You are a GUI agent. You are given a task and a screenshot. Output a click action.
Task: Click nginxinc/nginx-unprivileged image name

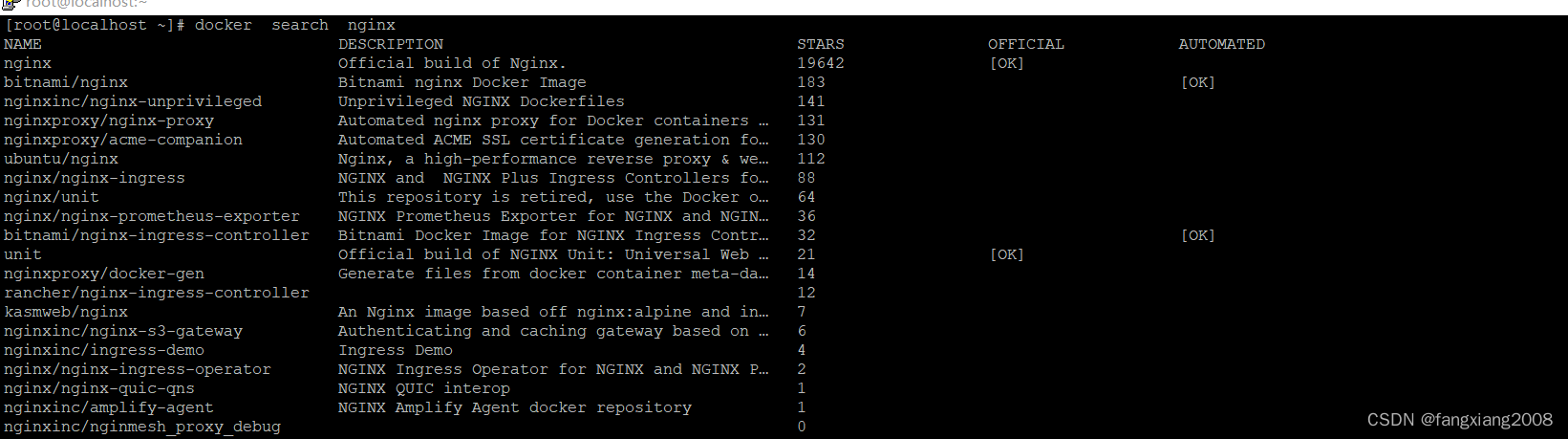133,101
